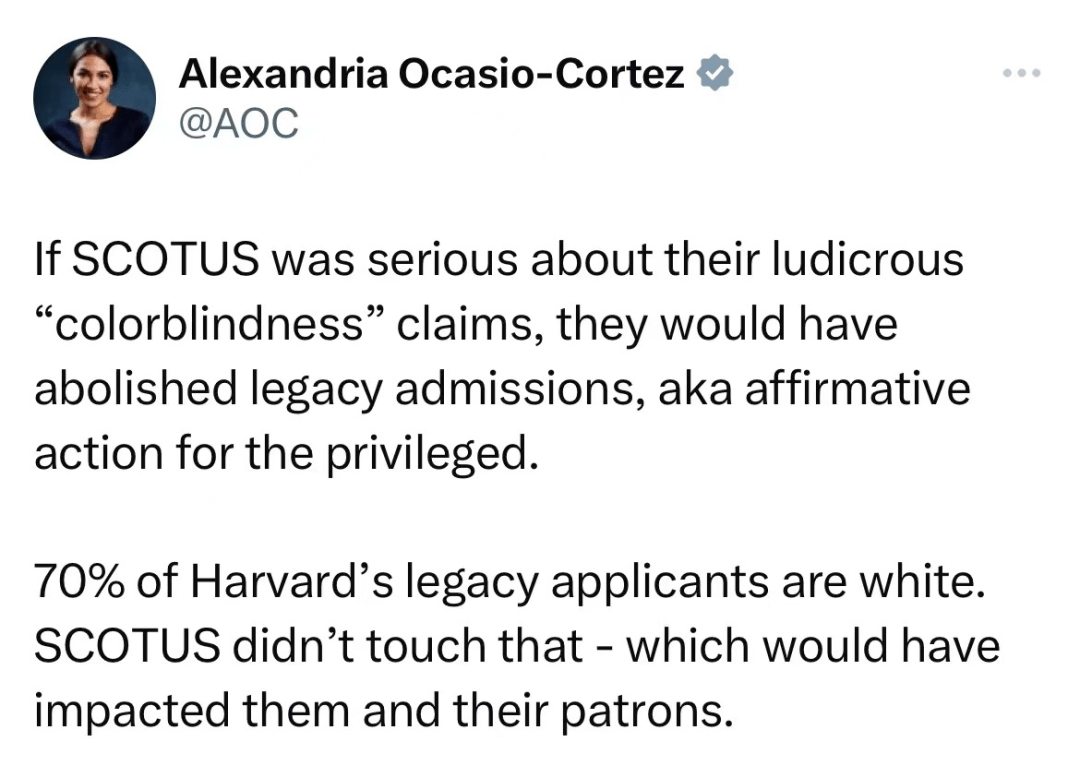The width and height of the screenshot is (1080, 766).
Task: Click the phrase "legacy admissions"
Action: [442, 389]
